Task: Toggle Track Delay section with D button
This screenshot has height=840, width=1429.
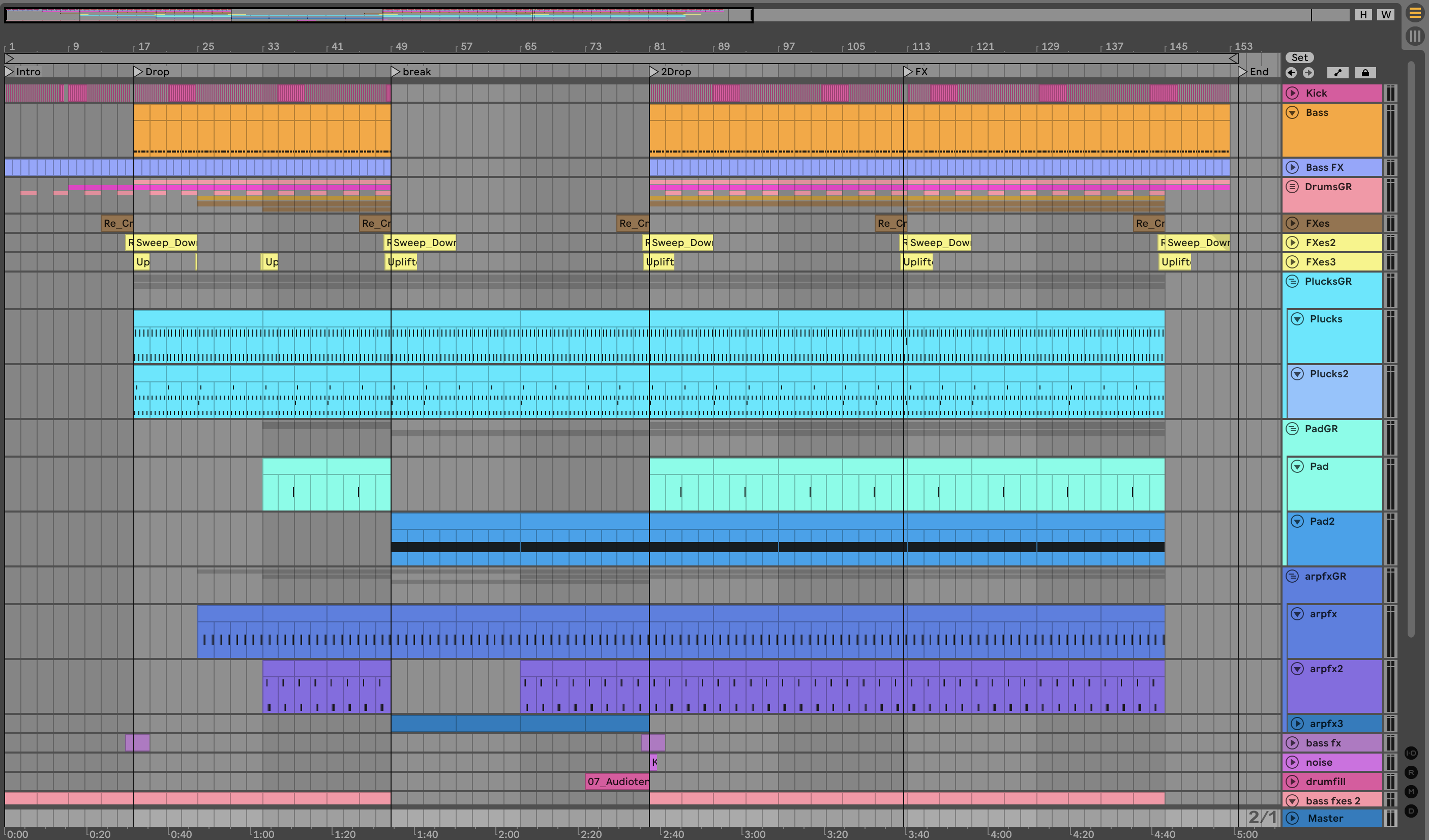Action: click(x=1411, y=811)
